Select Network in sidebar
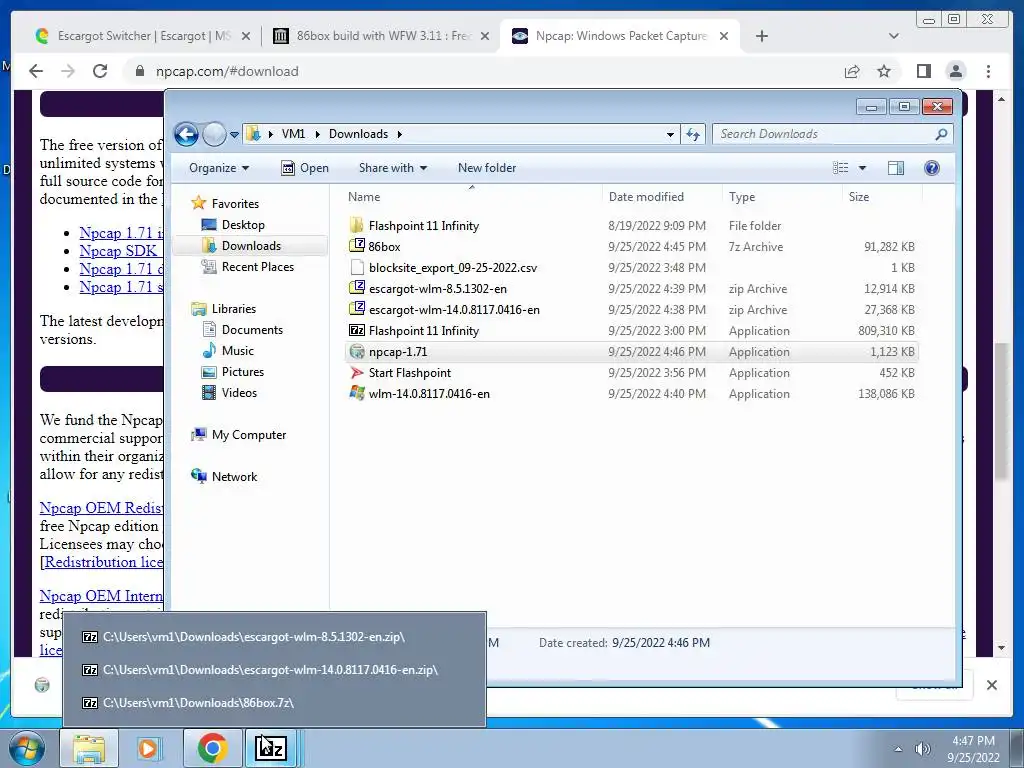This screenshot has height=768, width=1024. [224, 477]
